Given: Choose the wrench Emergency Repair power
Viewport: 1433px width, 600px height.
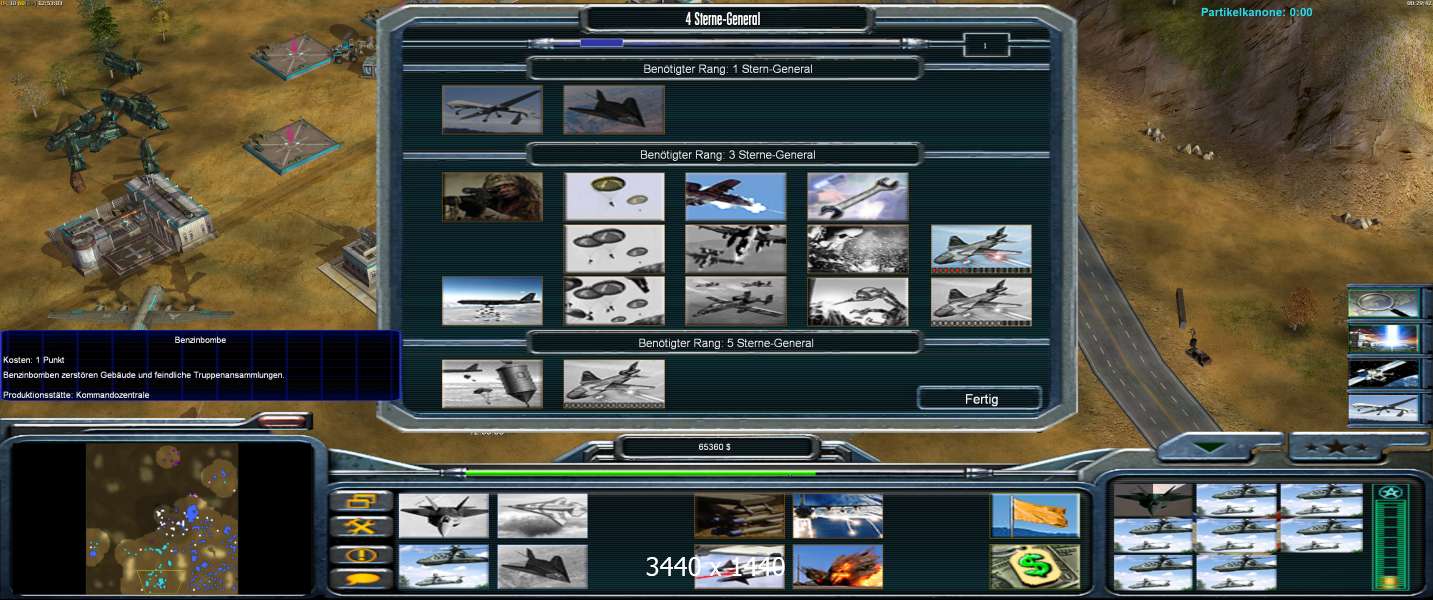Looking at the screenshot, I should coord(858,197).
